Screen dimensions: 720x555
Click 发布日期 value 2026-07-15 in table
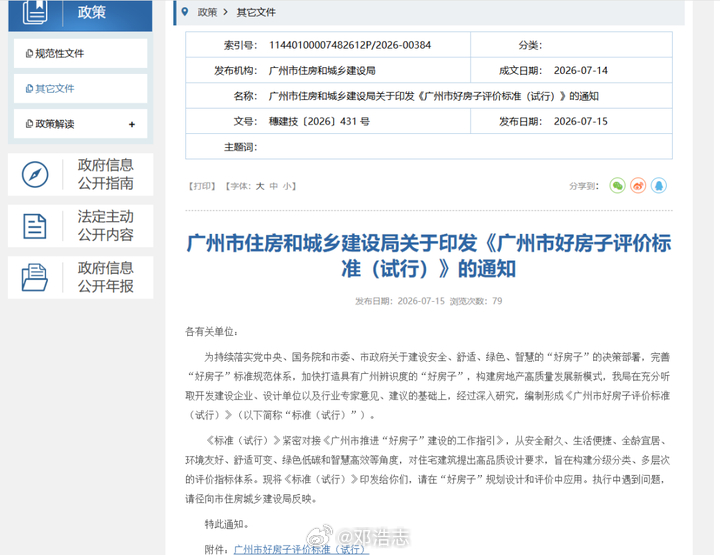[580, 122]
